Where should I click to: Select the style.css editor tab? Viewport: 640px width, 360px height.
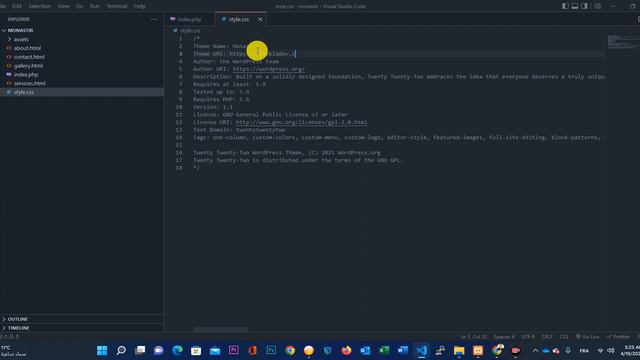(239, 20)
